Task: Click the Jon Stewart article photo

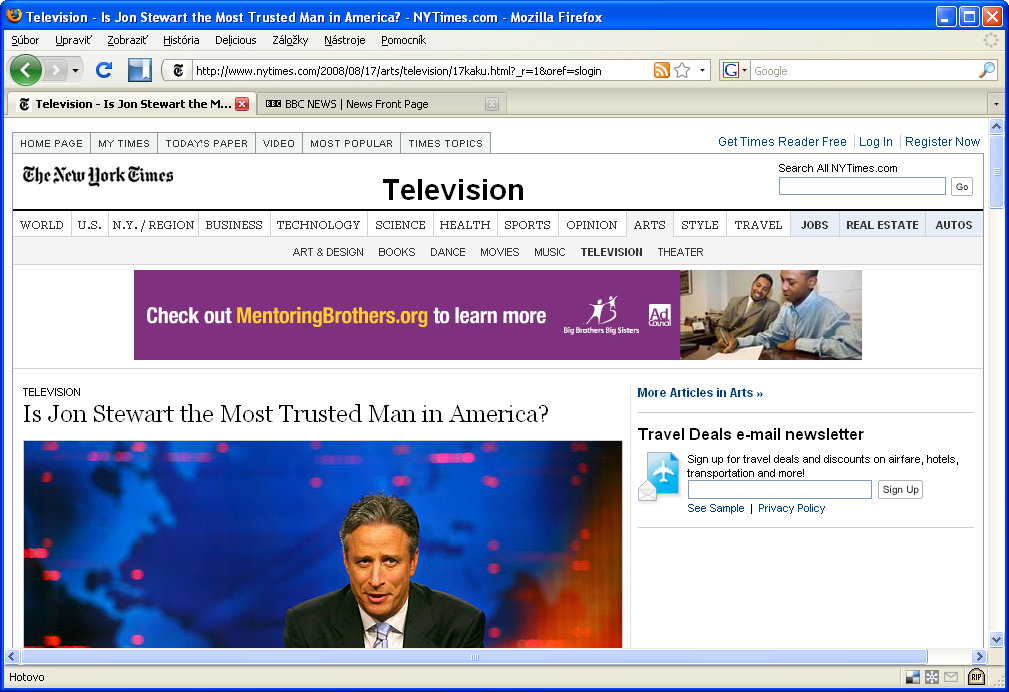Action: [322, 544]
